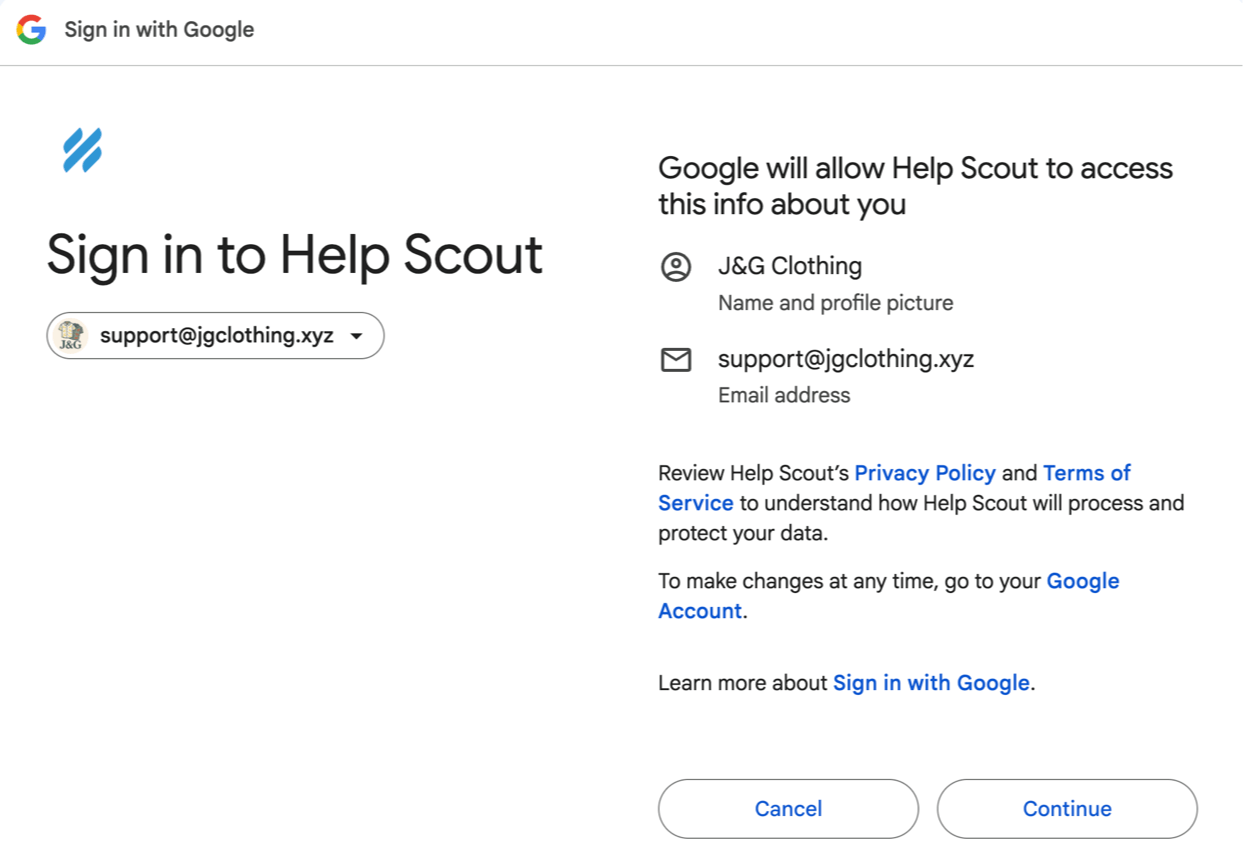This screenshot has width=1243, height=866.
Task: Cancel the Help Scout sign-in
Action: [788, 809]
